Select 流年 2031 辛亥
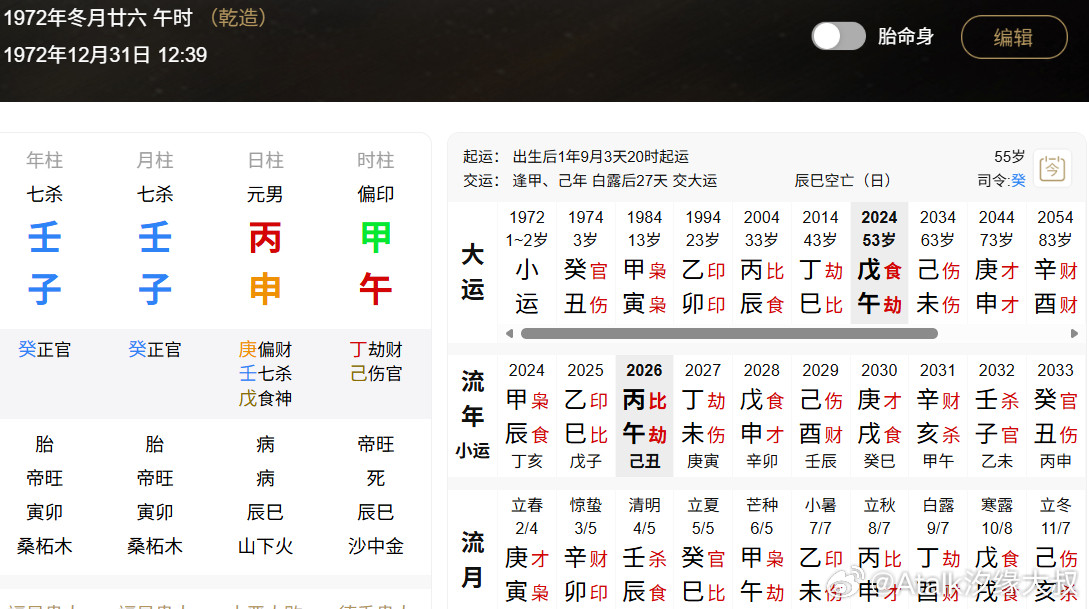Image resolution: width=1089 pixels, height=609 pixels. coord(938,415)
